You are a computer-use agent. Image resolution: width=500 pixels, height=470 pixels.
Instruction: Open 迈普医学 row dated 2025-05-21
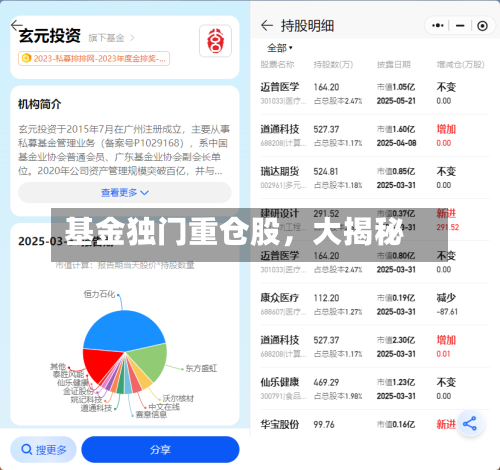pyautogui.click(x=375, y=94)
